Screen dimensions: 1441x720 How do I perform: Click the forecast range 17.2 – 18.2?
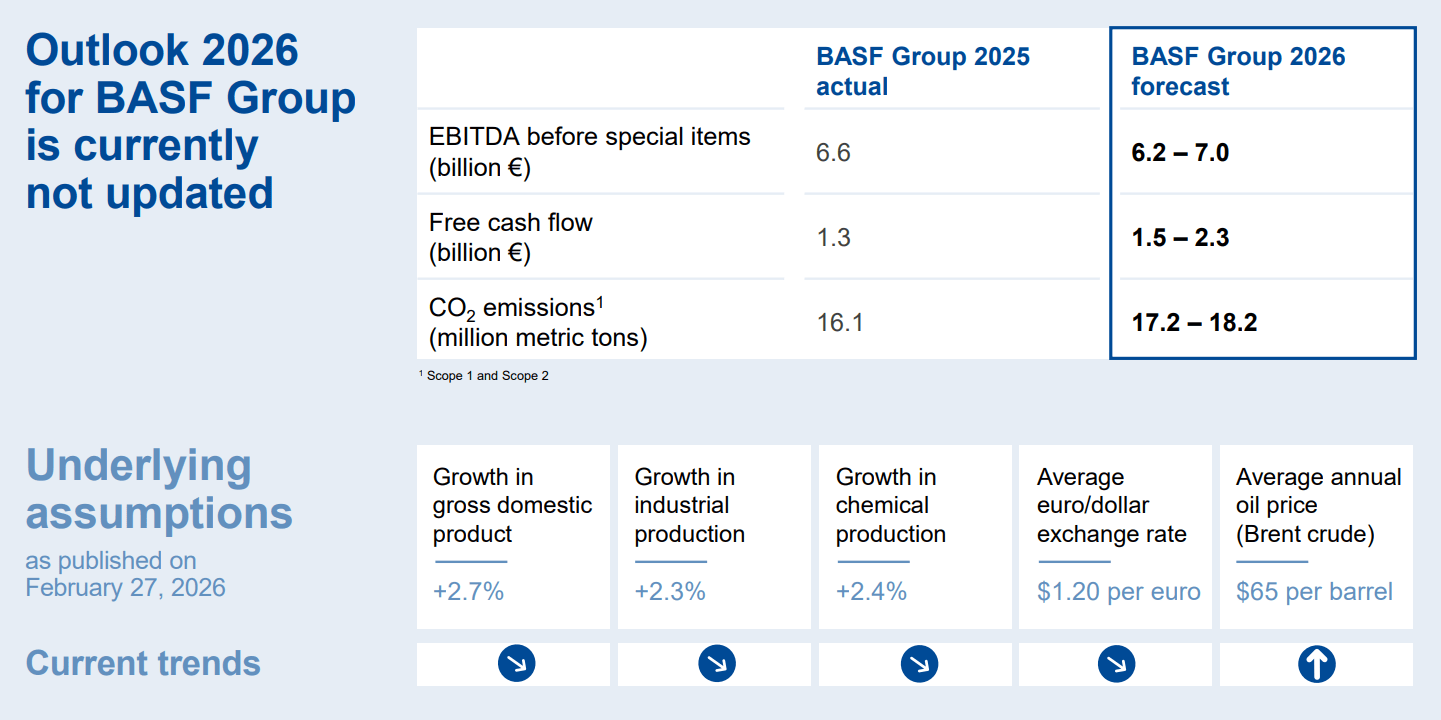click(1194, 323)
